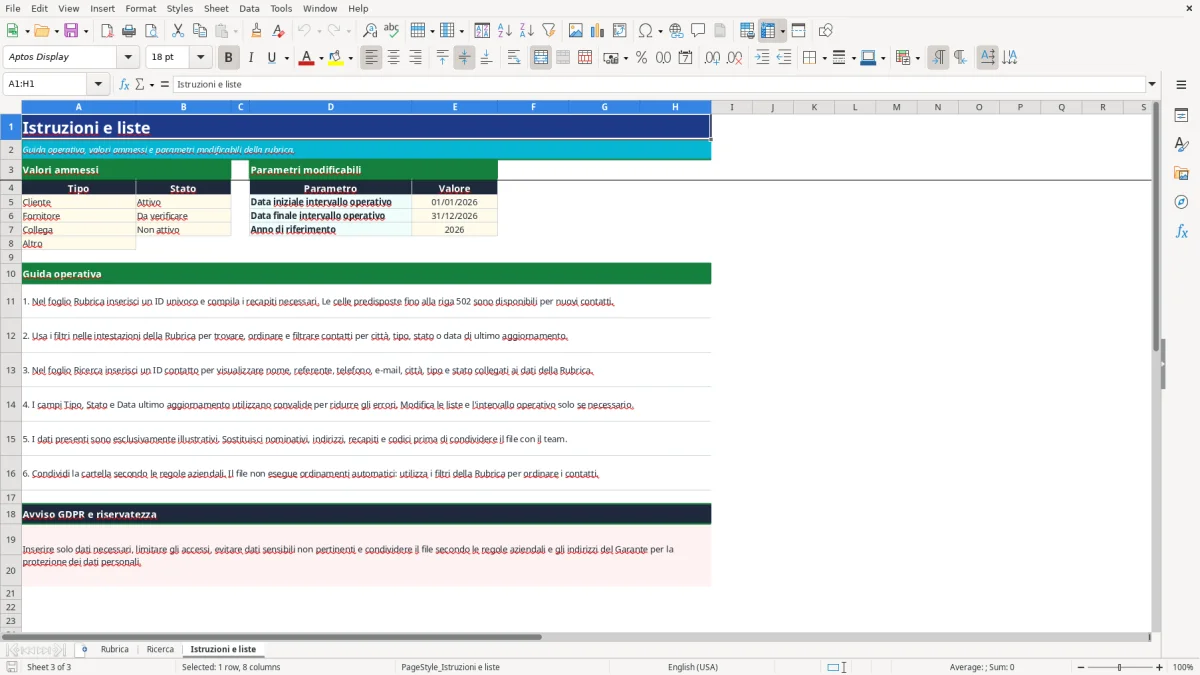Image resolution: width=1200 pixels, height=675 pixels.
Task: Click cell containing 'Da verificare'
Action: 183,216
